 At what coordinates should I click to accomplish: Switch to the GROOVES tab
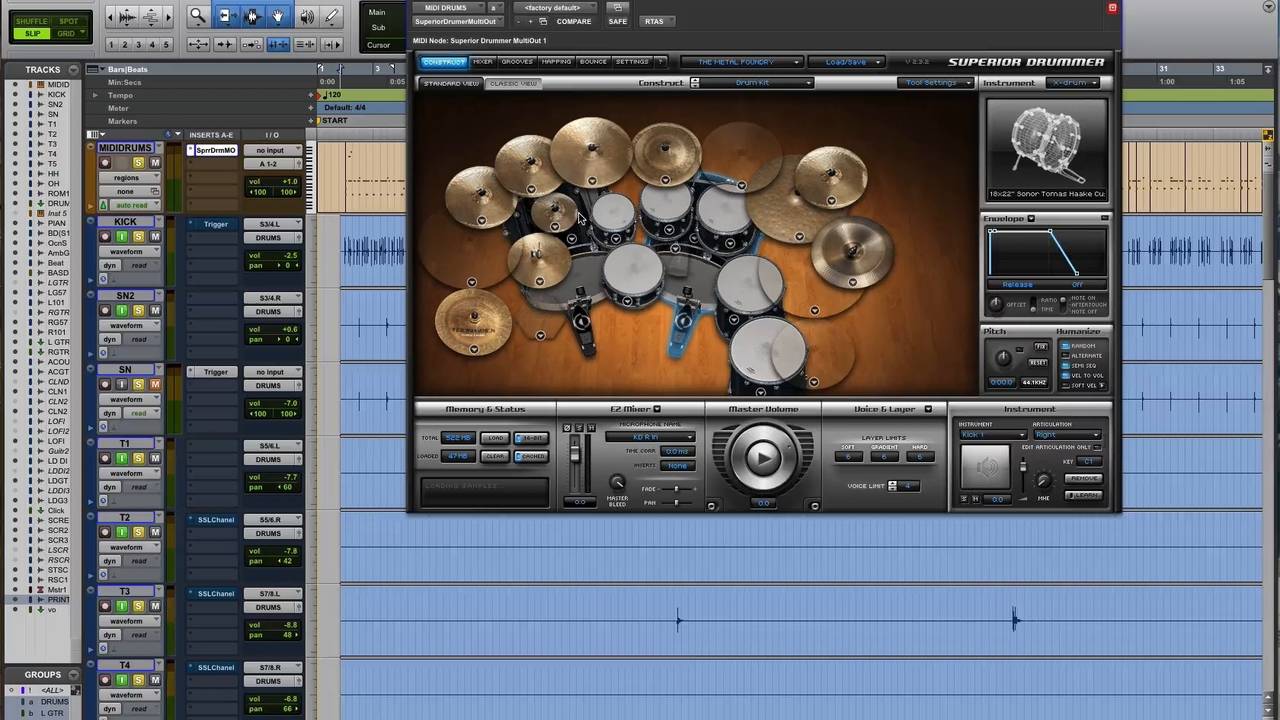517,62
